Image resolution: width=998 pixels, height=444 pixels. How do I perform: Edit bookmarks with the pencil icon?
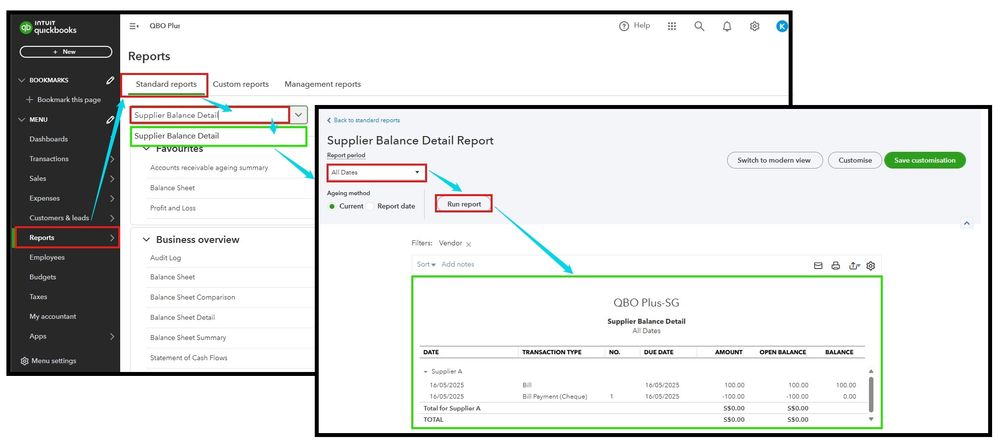pyautogui.click(x=110, y=80)
